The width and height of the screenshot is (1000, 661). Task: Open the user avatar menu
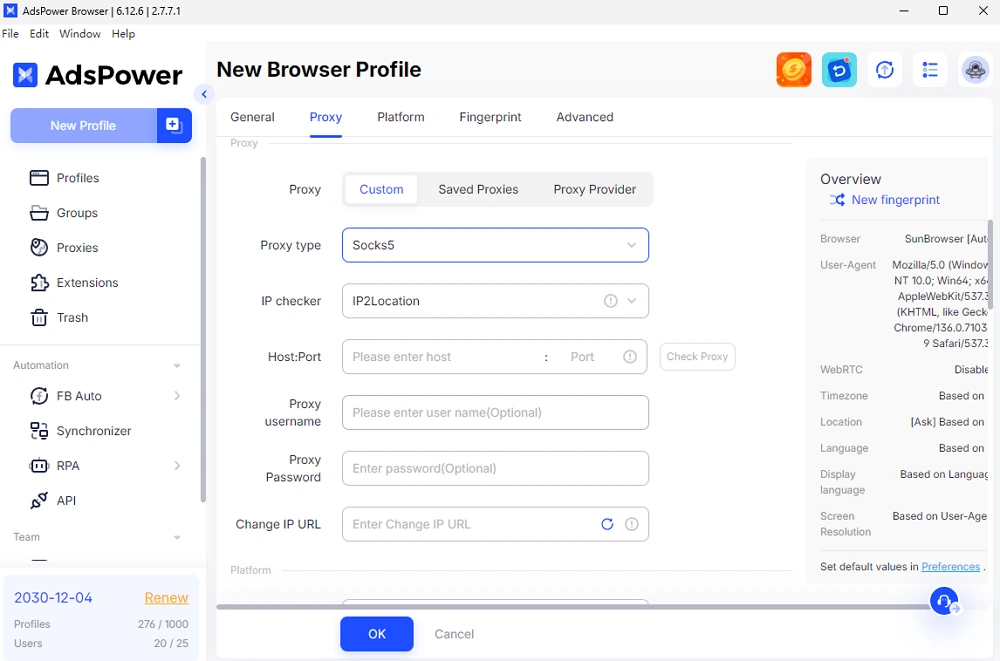coord(975,70)
